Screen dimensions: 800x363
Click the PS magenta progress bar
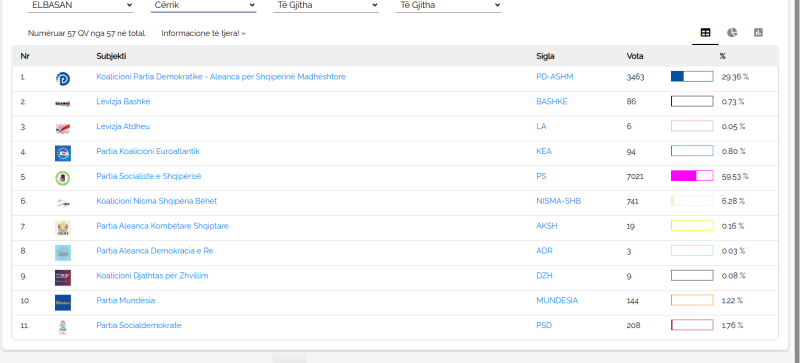pos(692,176)
